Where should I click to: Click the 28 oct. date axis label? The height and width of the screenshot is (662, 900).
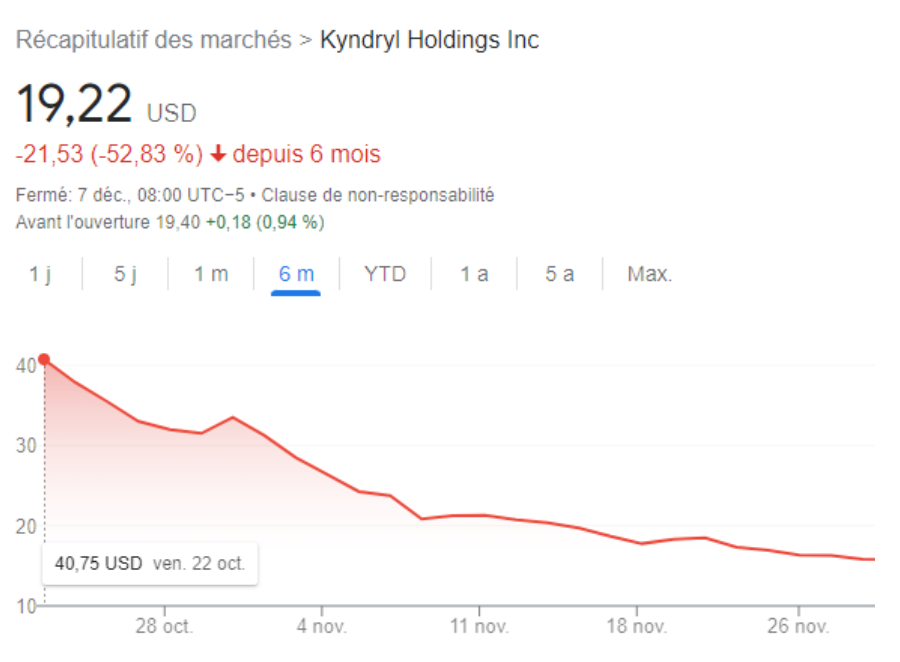tap(164, 627)
